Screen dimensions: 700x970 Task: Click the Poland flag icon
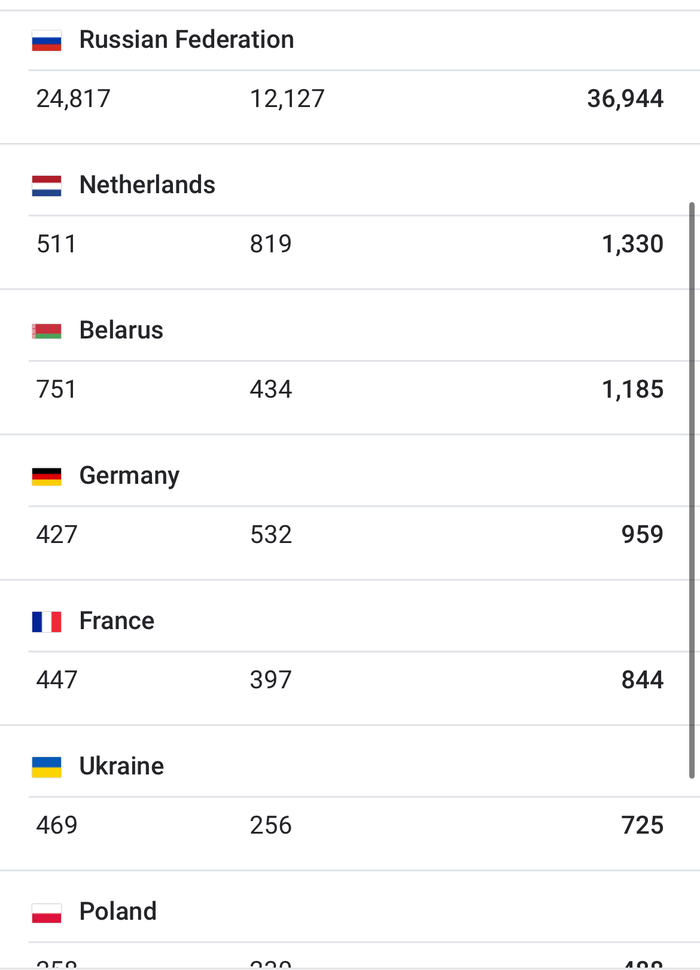46,912
